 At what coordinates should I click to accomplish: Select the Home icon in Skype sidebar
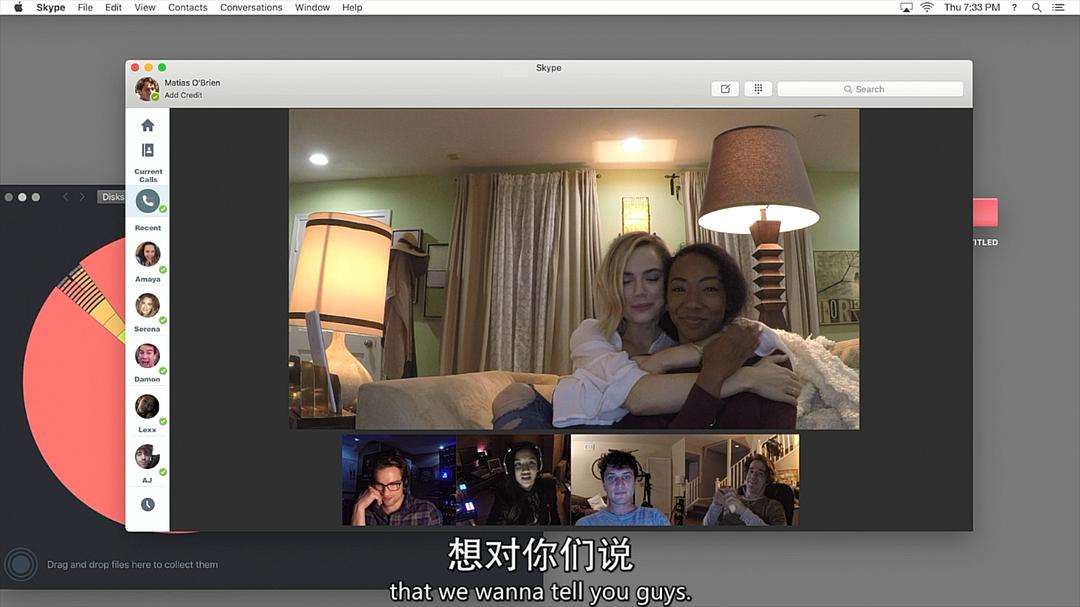click(148, 124)
